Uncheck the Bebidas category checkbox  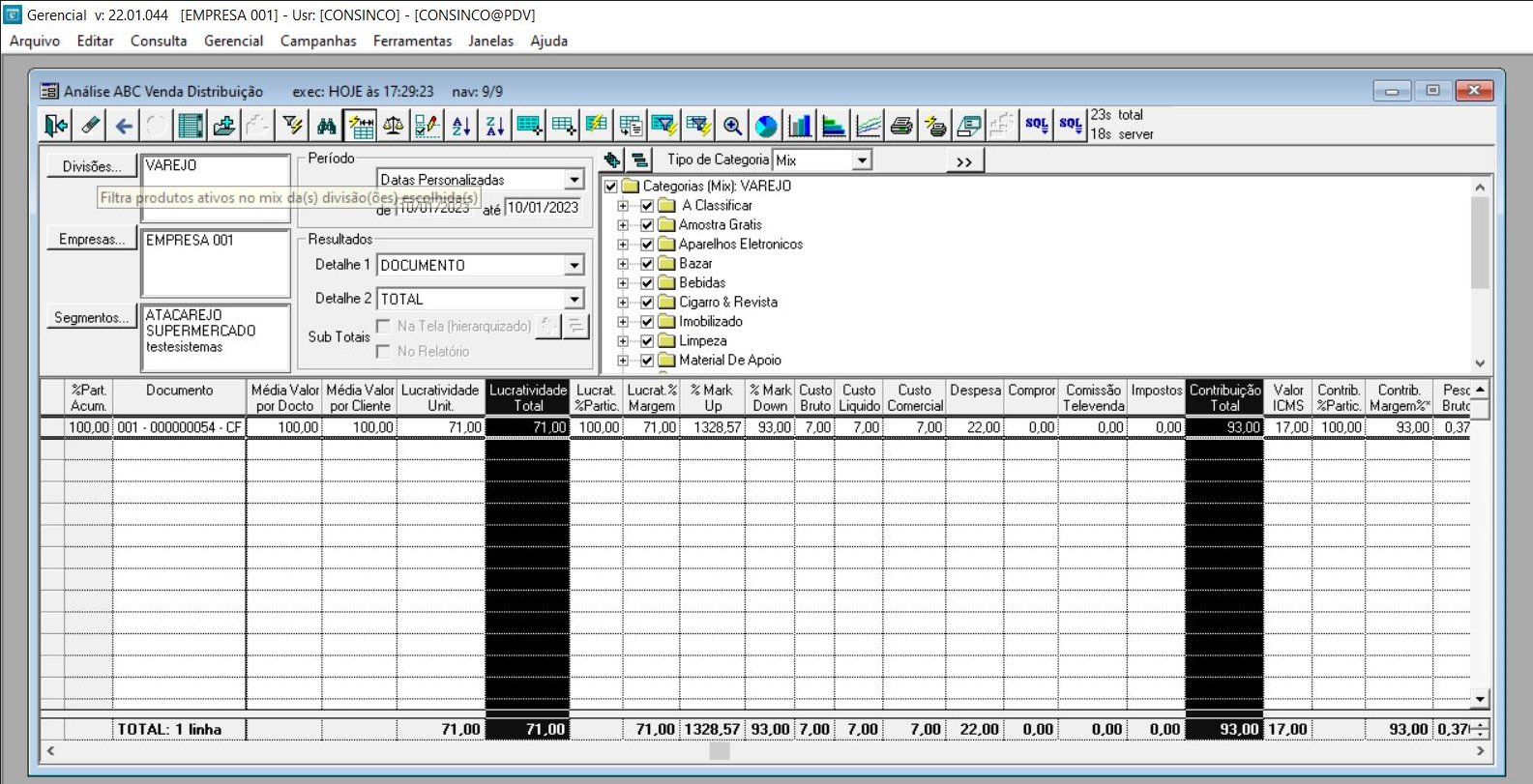click(647, 283)
